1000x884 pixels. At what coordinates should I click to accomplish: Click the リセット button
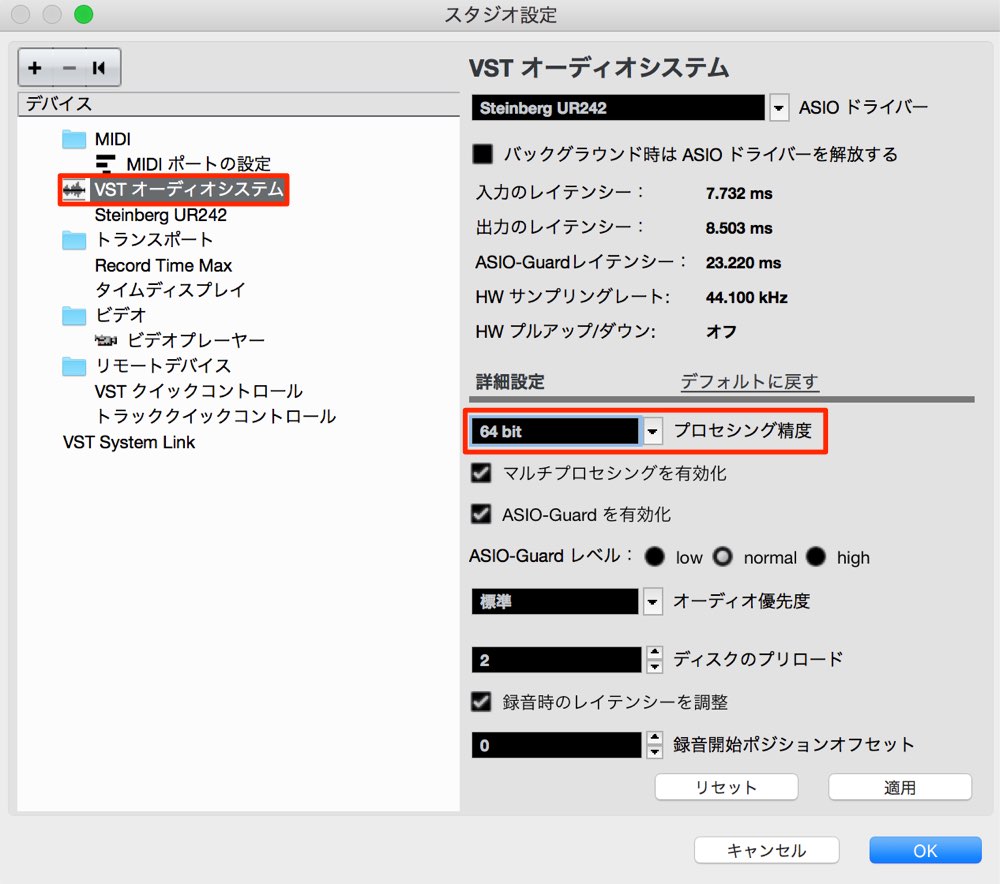coord(726,787)
